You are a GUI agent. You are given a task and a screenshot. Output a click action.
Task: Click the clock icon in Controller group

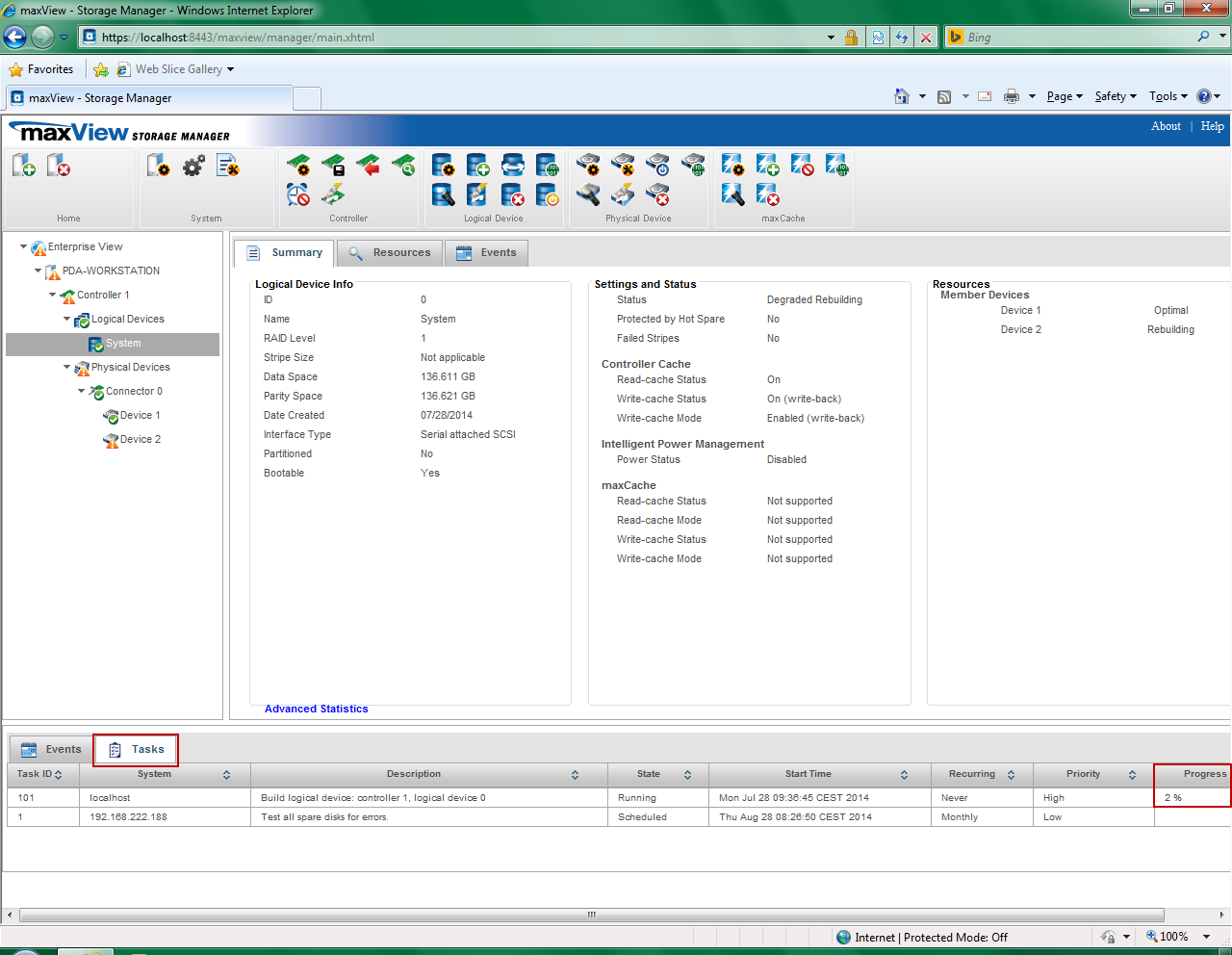pos(298,195)
